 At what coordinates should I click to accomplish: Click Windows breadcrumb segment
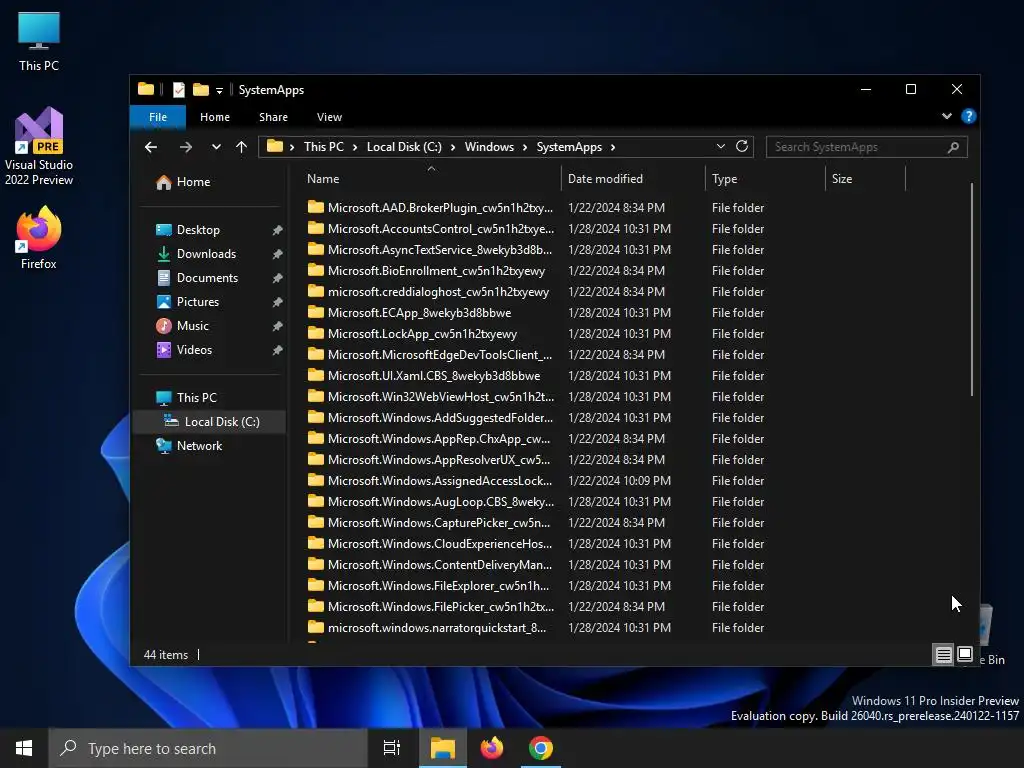[489, 147]
